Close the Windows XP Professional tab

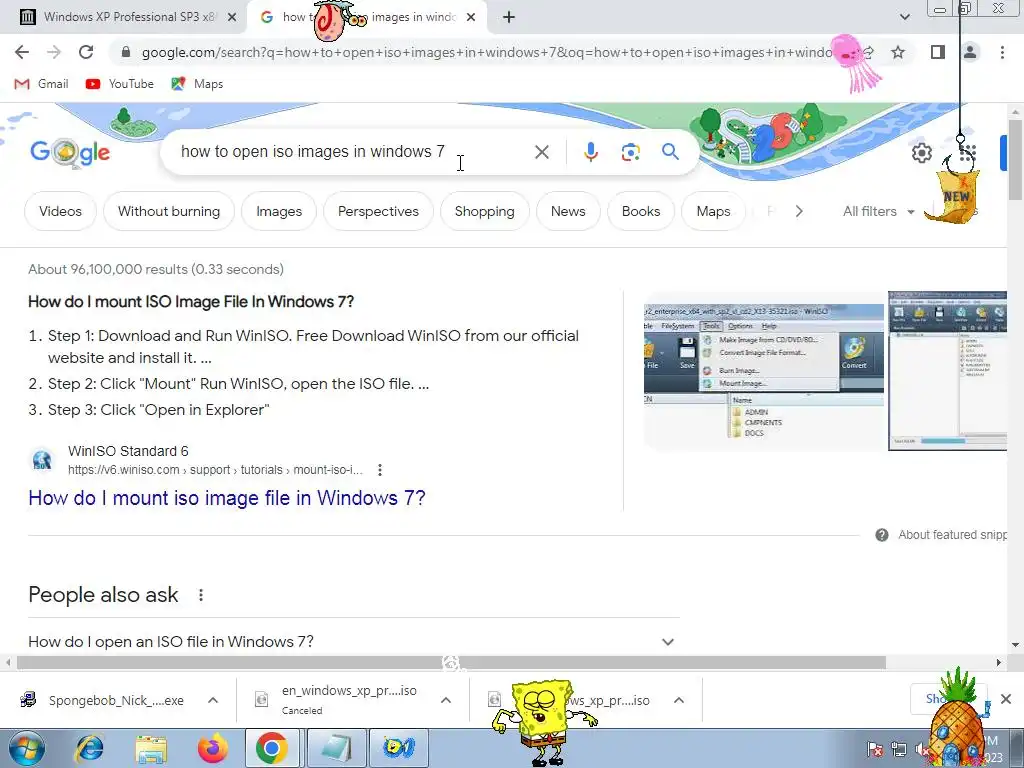pyautogui.click(x=232, y=18)
